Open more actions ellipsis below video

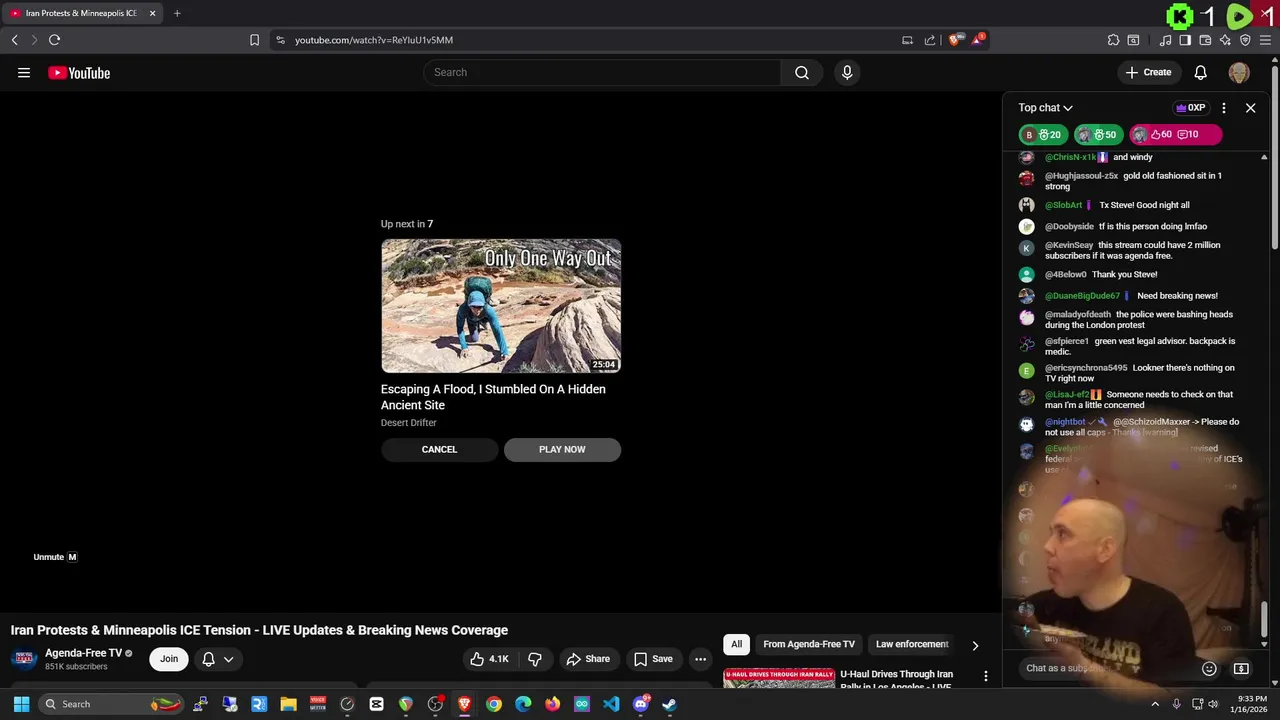701,659
